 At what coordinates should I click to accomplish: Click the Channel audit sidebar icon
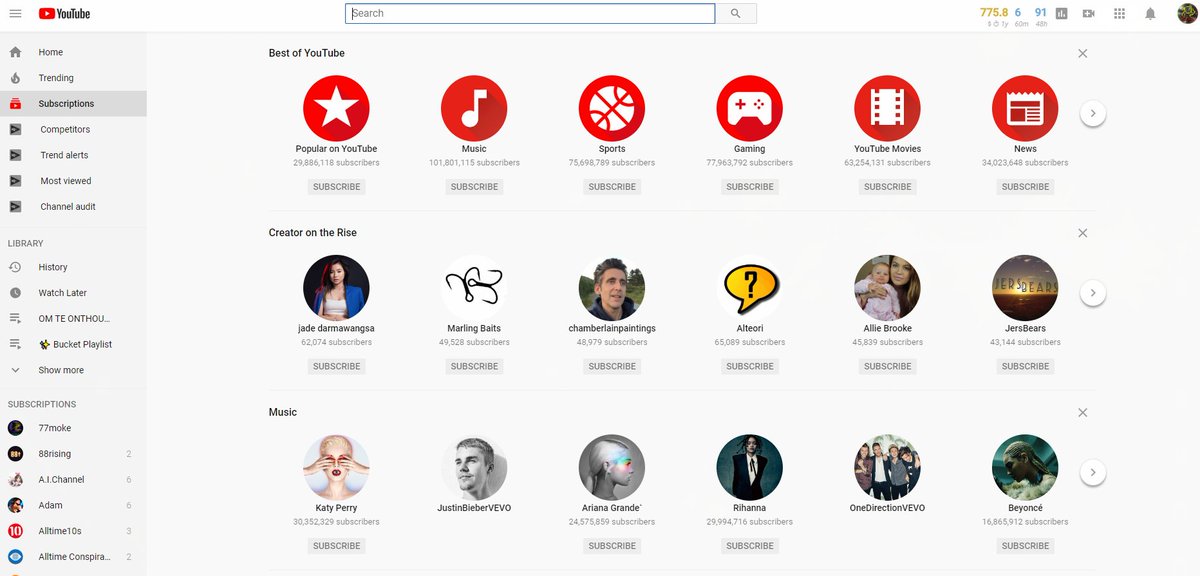pyautogui.click(x=15, y=207)
